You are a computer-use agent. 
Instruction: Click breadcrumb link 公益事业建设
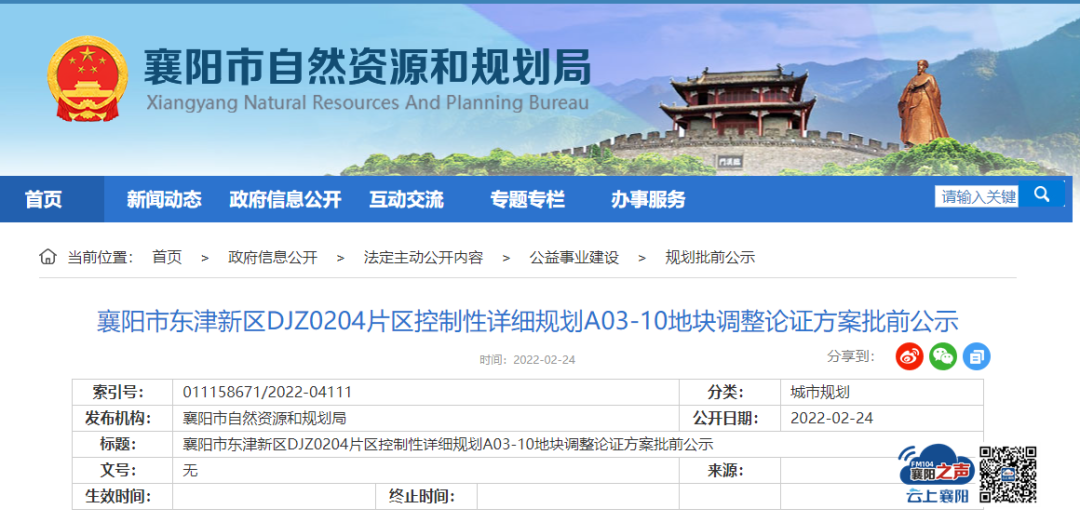(x=574, y=258)
